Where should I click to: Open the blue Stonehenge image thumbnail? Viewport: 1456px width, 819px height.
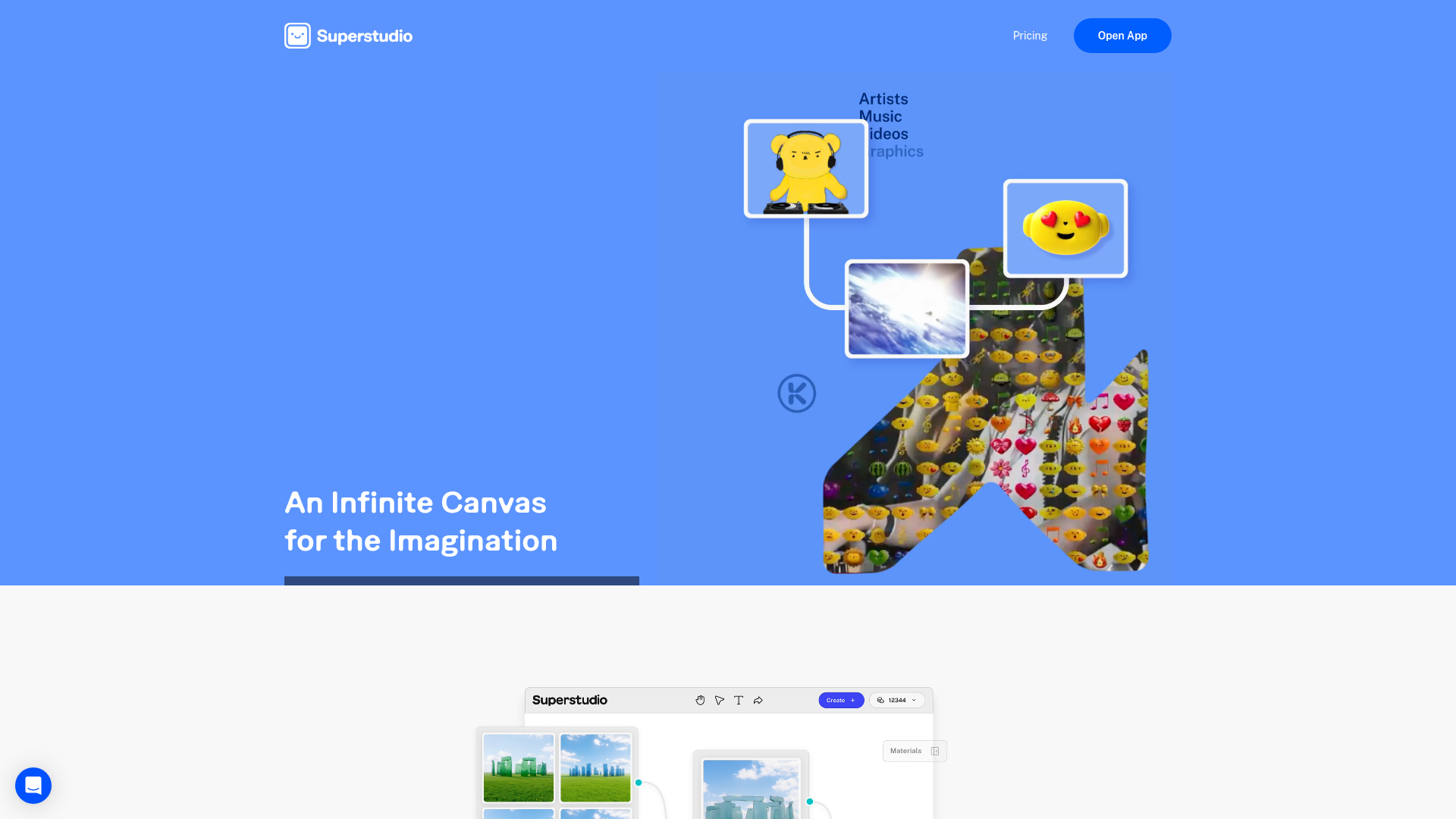point(595,767)
